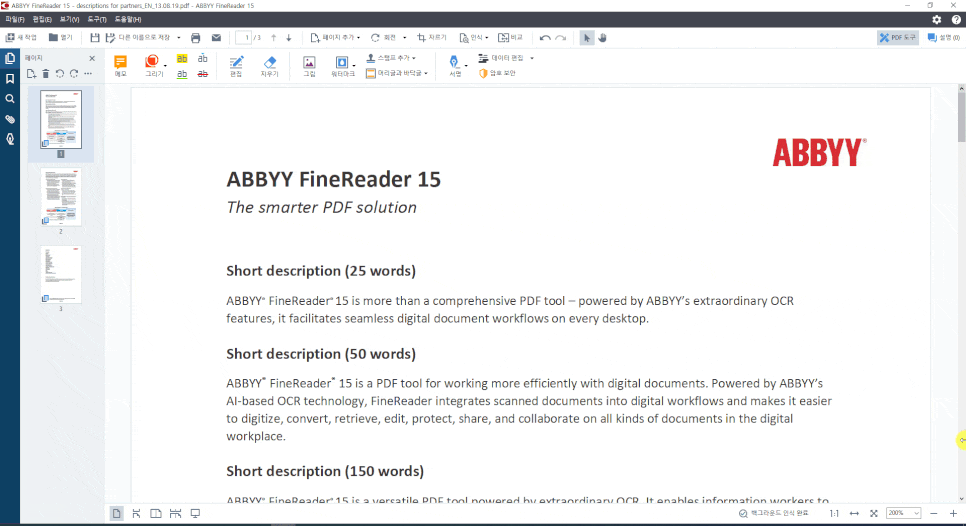Screen dimensions: 966x526
Task: Click the Compare (비교) button
Action: pyautogui.click(x=510, y=38)
